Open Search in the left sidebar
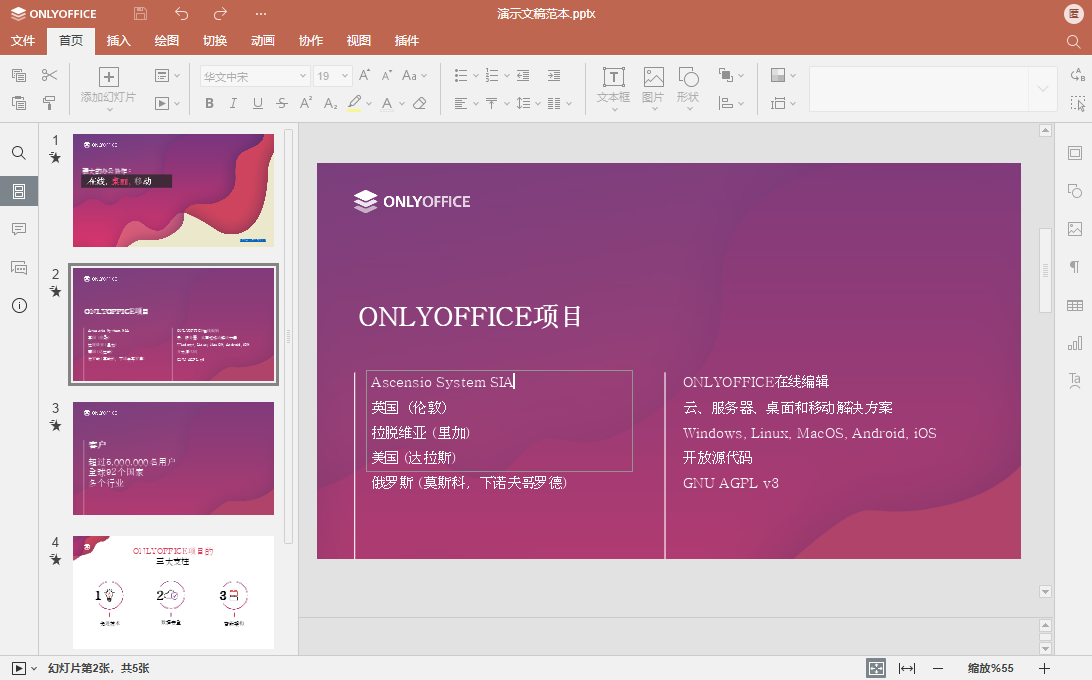 [x=19, y=153]
